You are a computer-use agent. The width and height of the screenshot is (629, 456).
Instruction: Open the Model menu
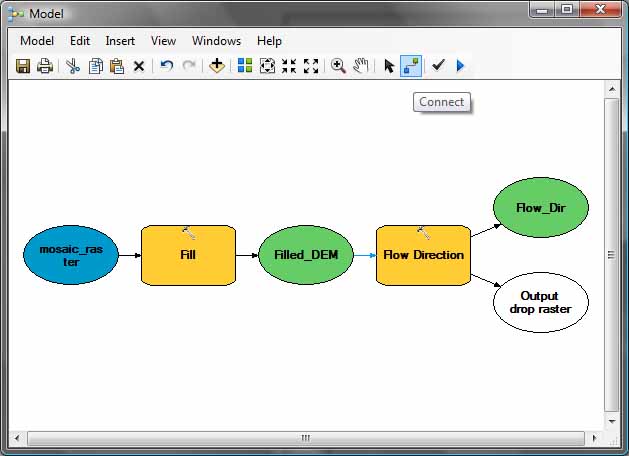tap(37, 41)
